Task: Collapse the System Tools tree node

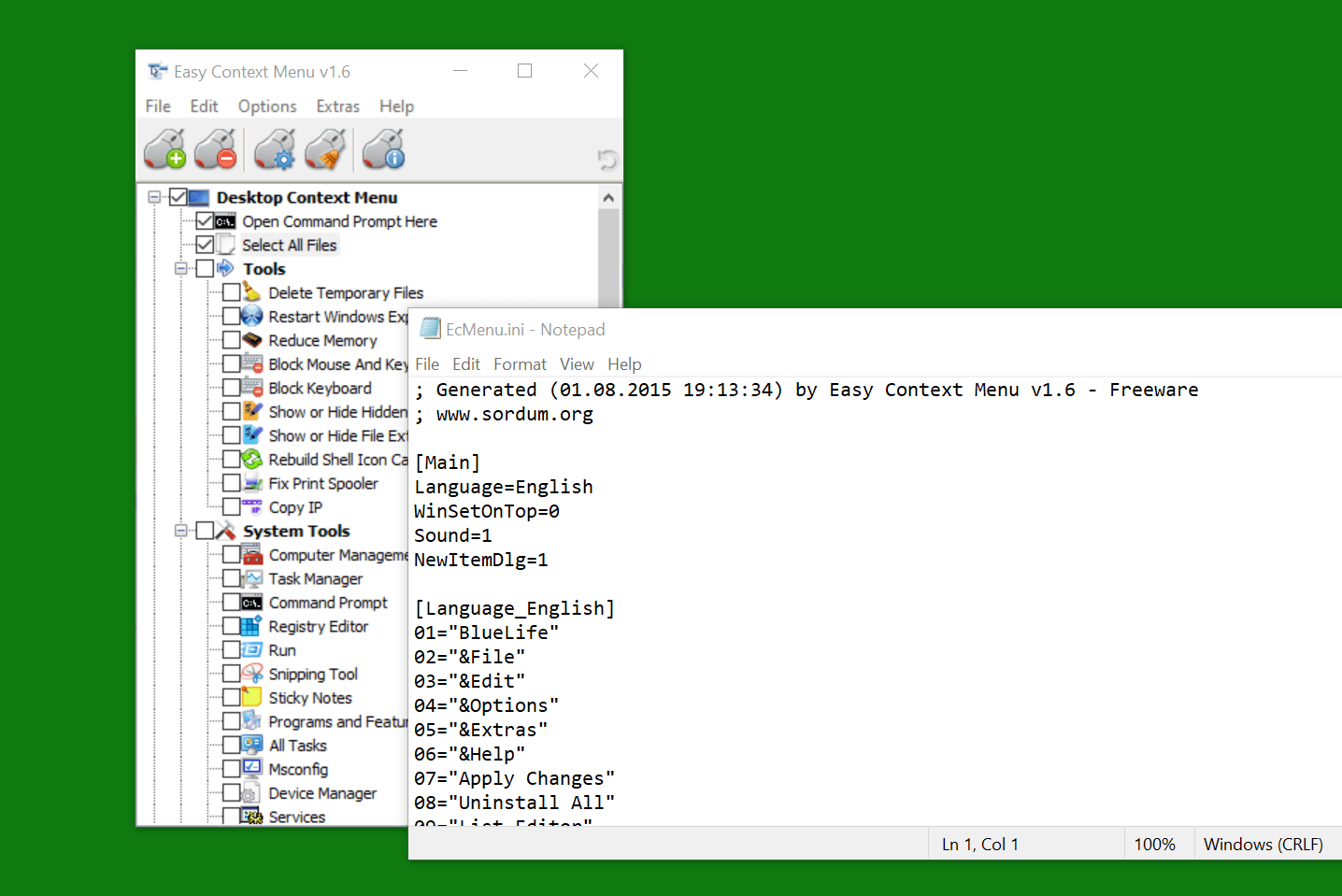Action: pyautogui.click(x=180, y=531)
